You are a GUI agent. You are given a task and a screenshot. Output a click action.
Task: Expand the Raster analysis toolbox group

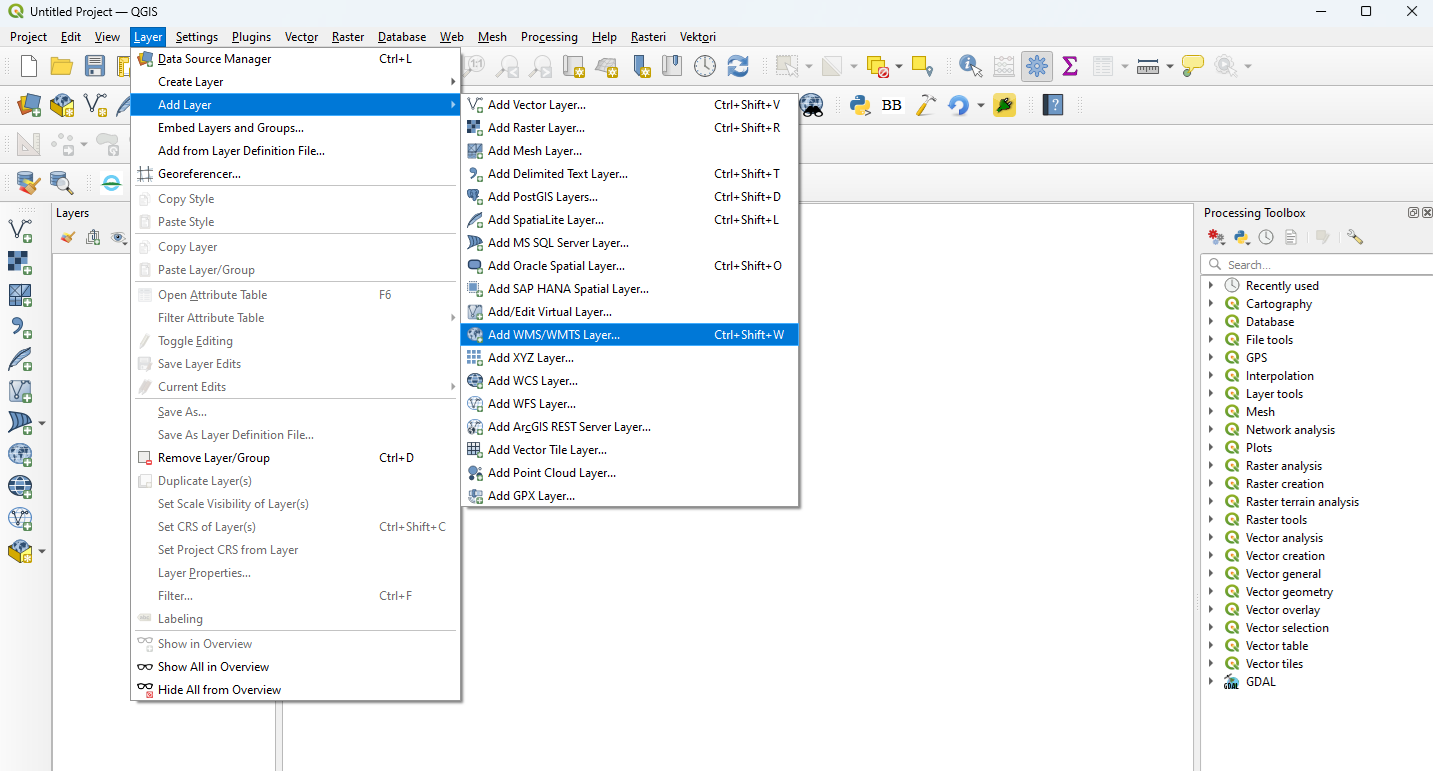[1211, 466]
